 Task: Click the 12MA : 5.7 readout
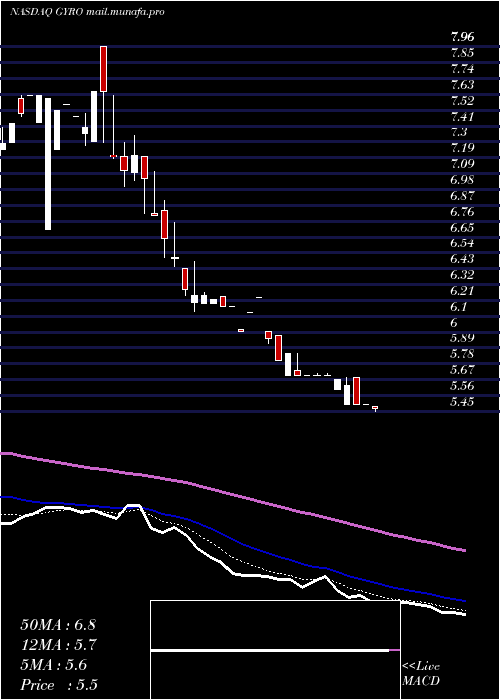click(x=59, y=645)
